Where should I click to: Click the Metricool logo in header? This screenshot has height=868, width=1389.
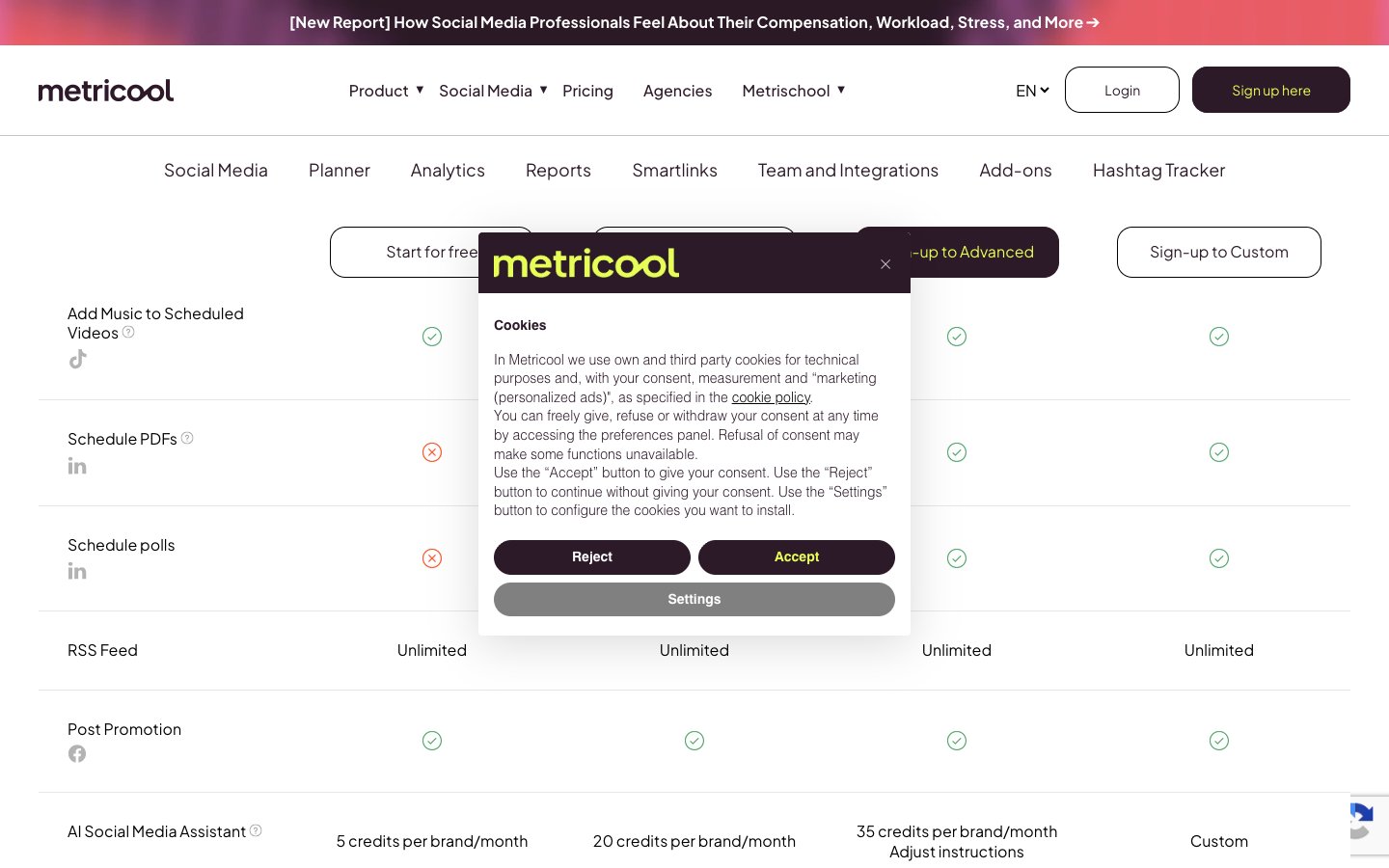[106, 91]
